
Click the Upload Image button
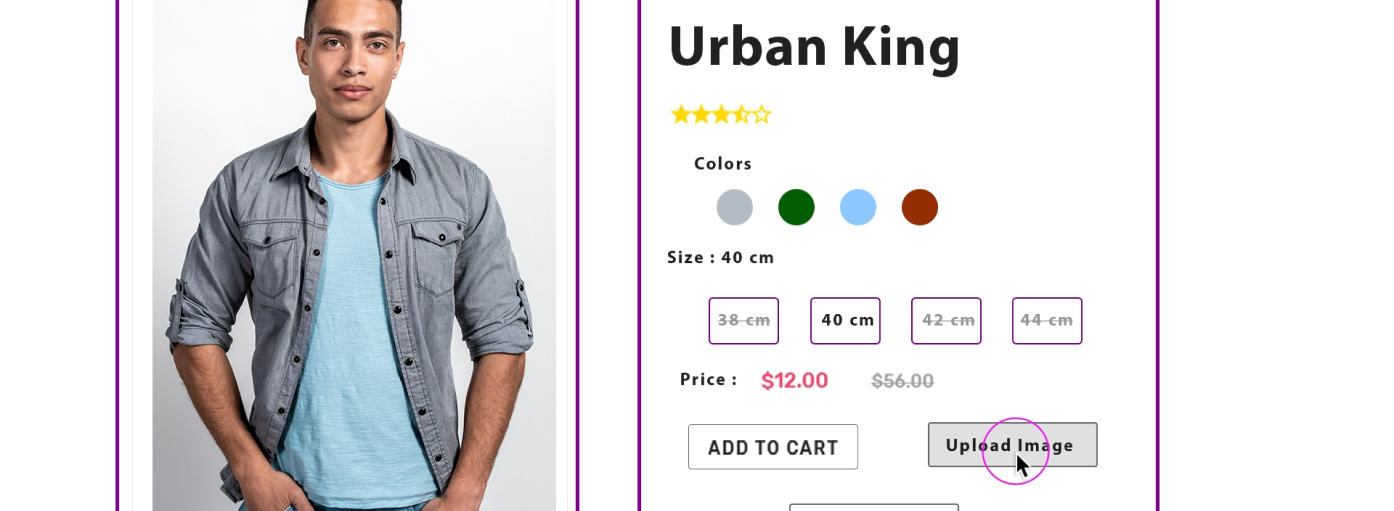tap(1012, 445)
